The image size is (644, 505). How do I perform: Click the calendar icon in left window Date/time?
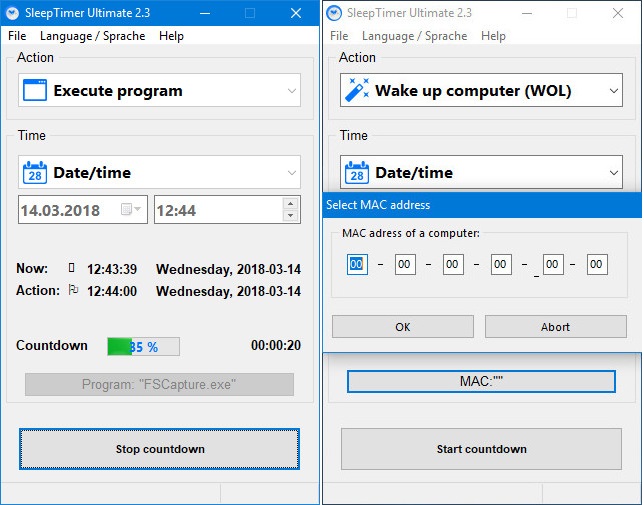click(35, 172)
